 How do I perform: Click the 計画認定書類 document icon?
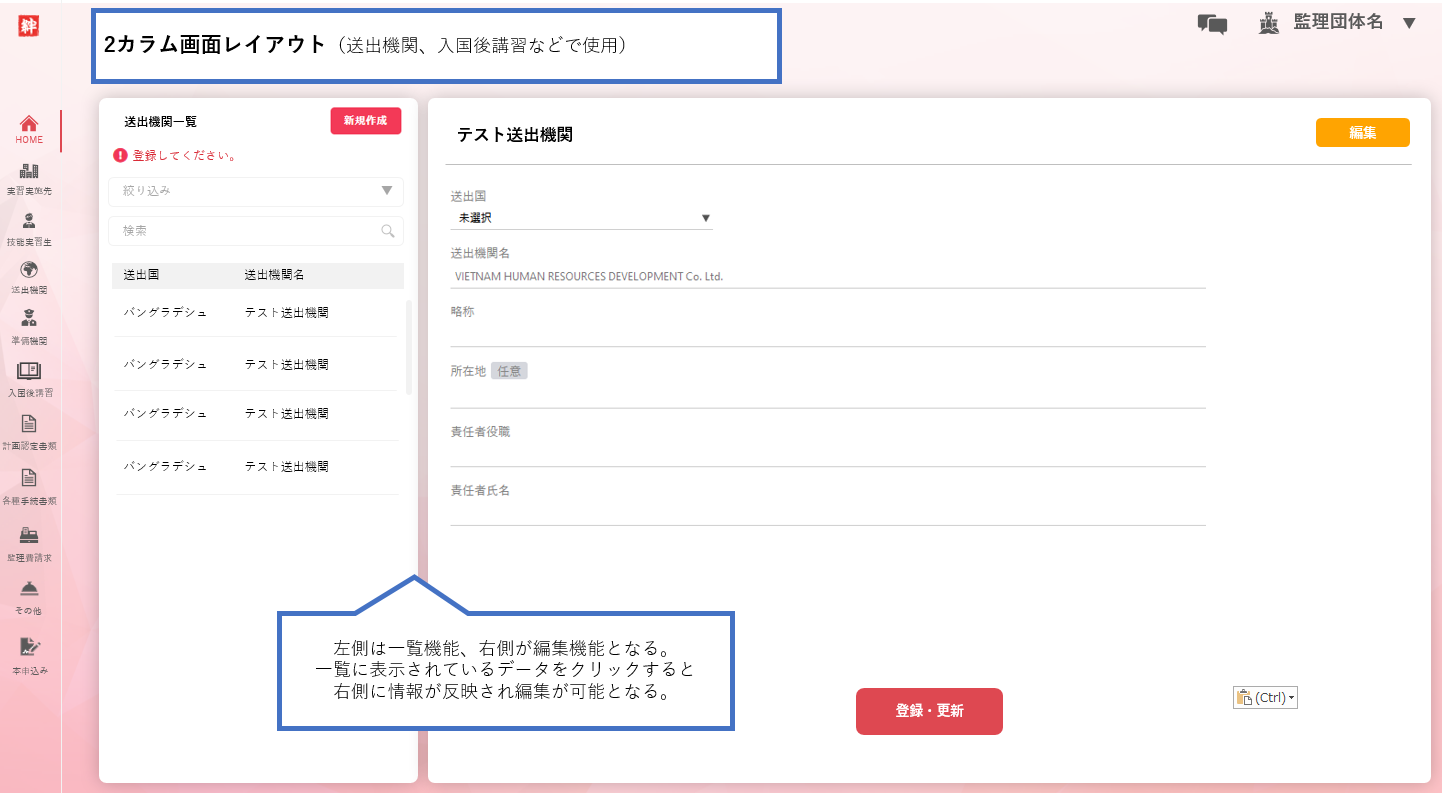tap(29, 424)
